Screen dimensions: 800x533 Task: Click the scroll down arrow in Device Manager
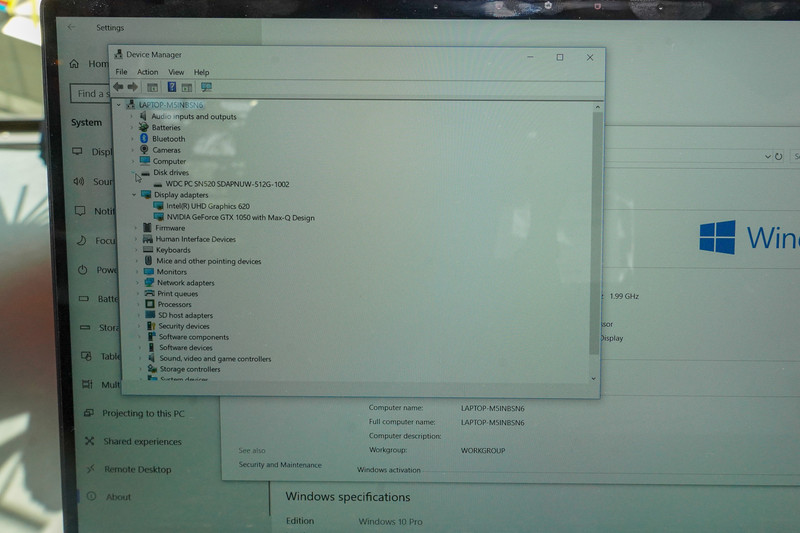(x=593, y=378)
